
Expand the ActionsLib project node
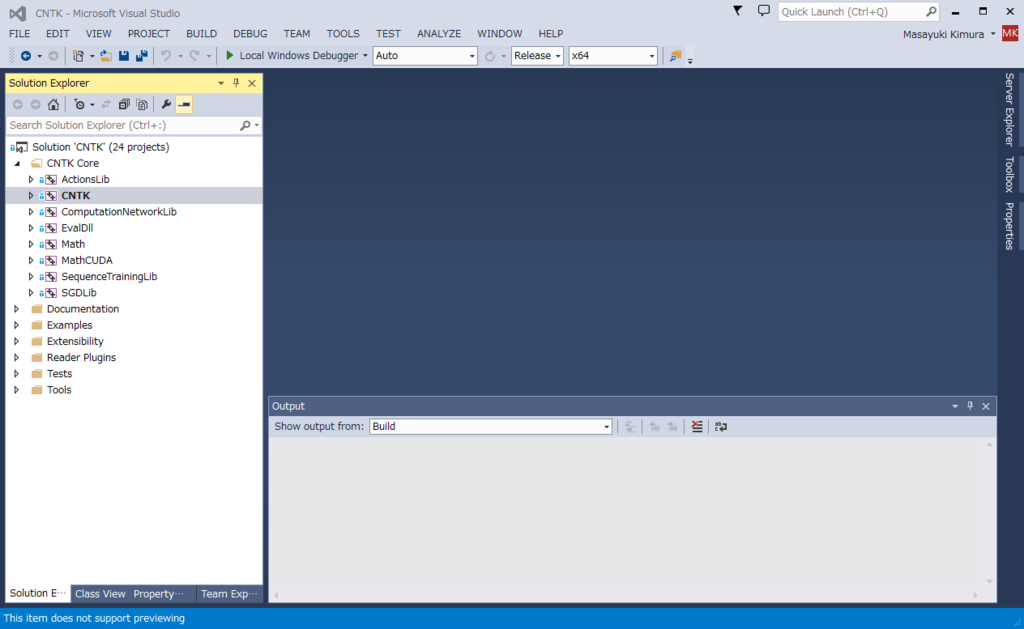coord(31,179)
